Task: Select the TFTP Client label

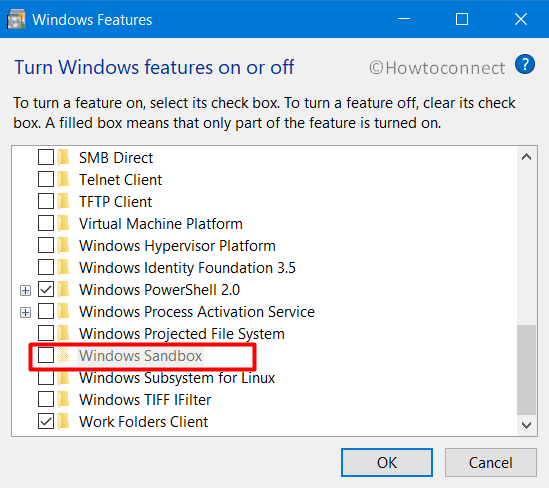Action: (116, 202)
